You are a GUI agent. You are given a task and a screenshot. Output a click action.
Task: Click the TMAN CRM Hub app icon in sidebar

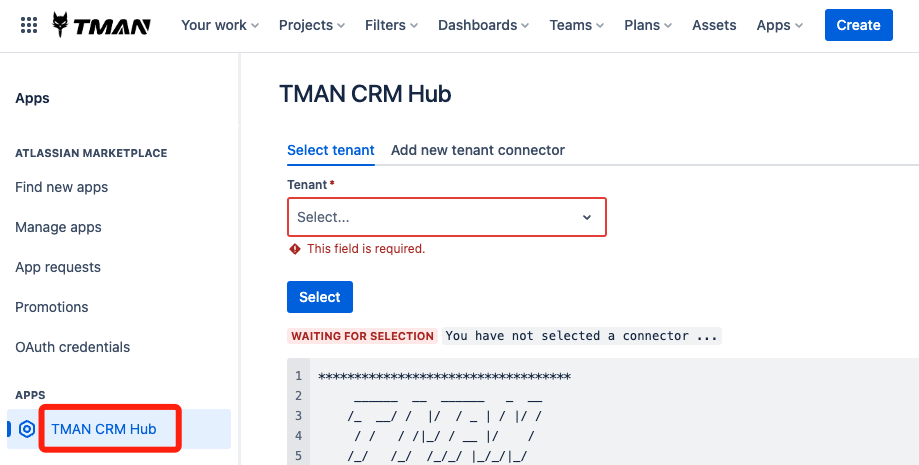[27, 429]
